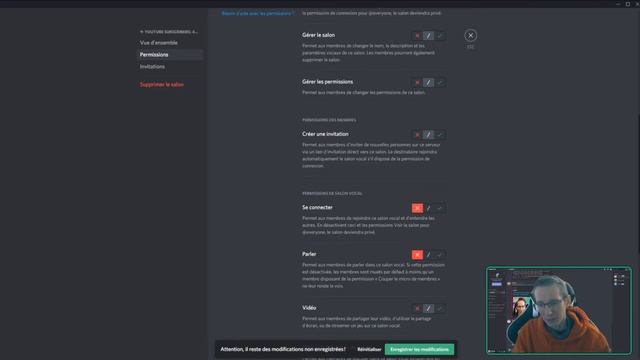Screen dimensions: 640x360
Task: Click the Réinitialiser button
Action: click(x=369, y=349)
